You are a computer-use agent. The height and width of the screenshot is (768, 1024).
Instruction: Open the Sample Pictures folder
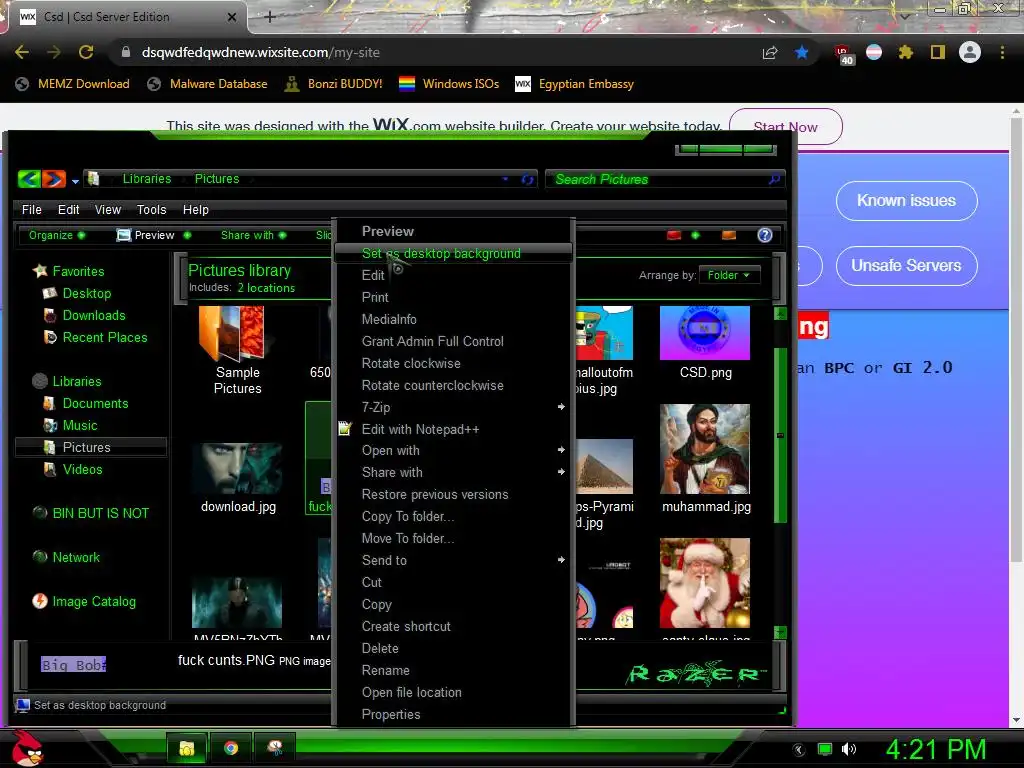point(238,351)
